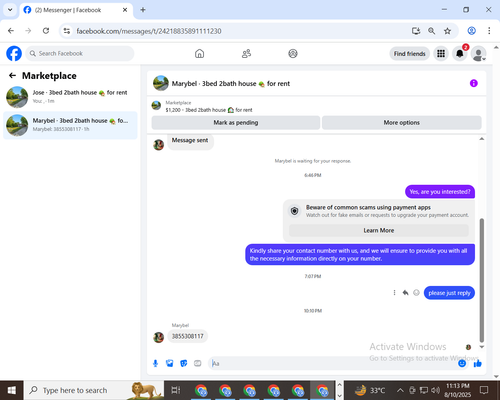Click the browser Forward button
This screenshot has height=400, width=500.
28,31
